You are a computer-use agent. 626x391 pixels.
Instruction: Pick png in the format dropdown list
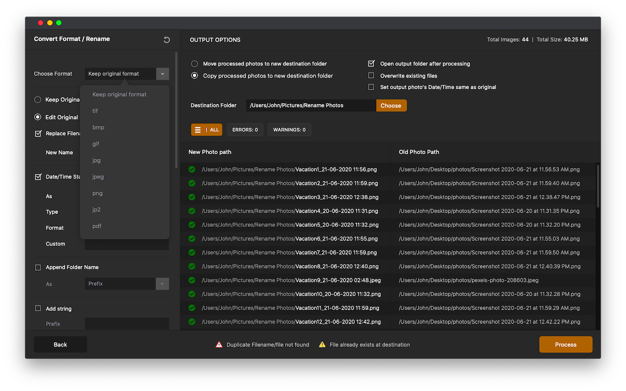pos(97,193)
